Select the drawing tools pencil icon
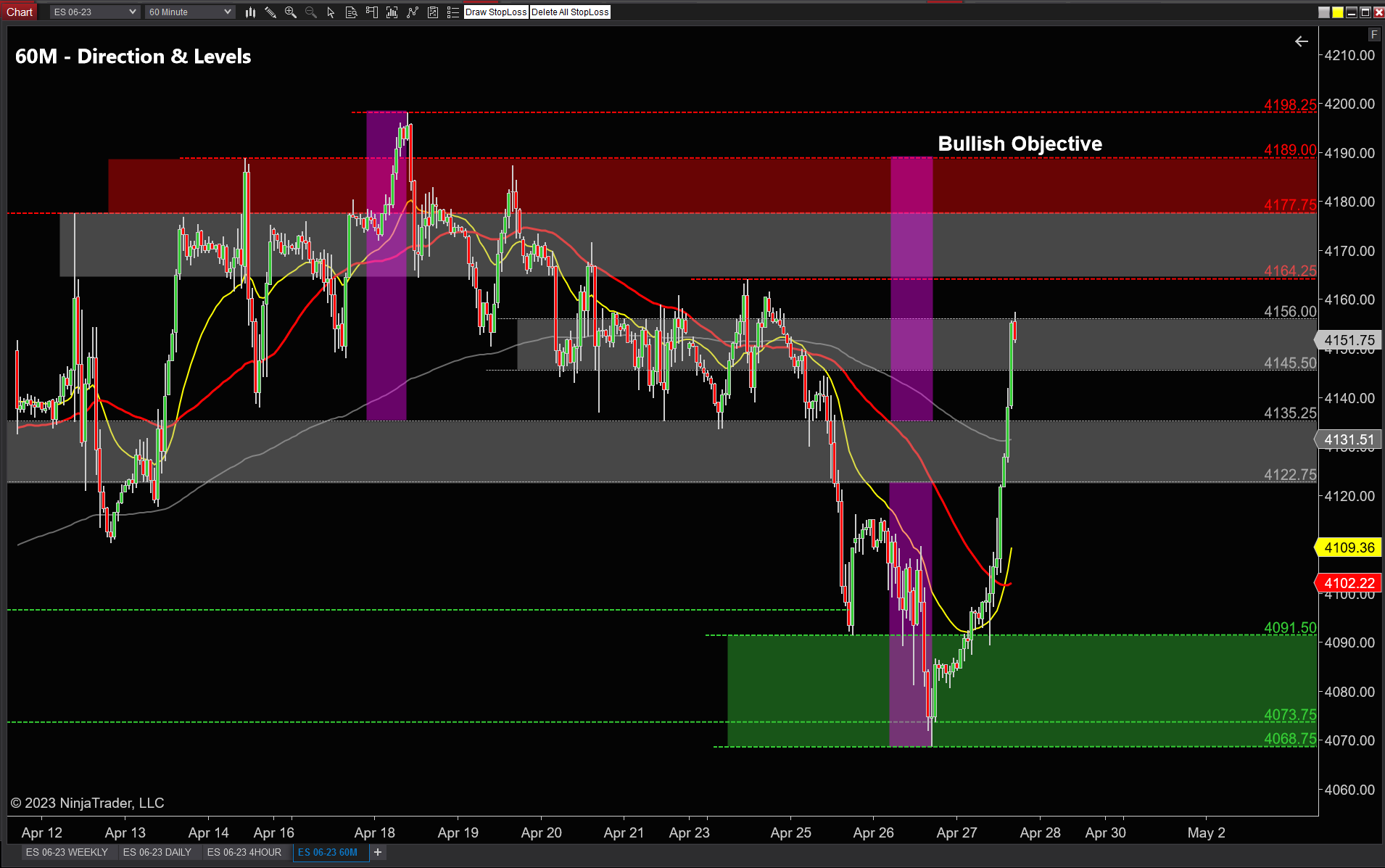Screen dimensions: 1385x868 [270, 12]
